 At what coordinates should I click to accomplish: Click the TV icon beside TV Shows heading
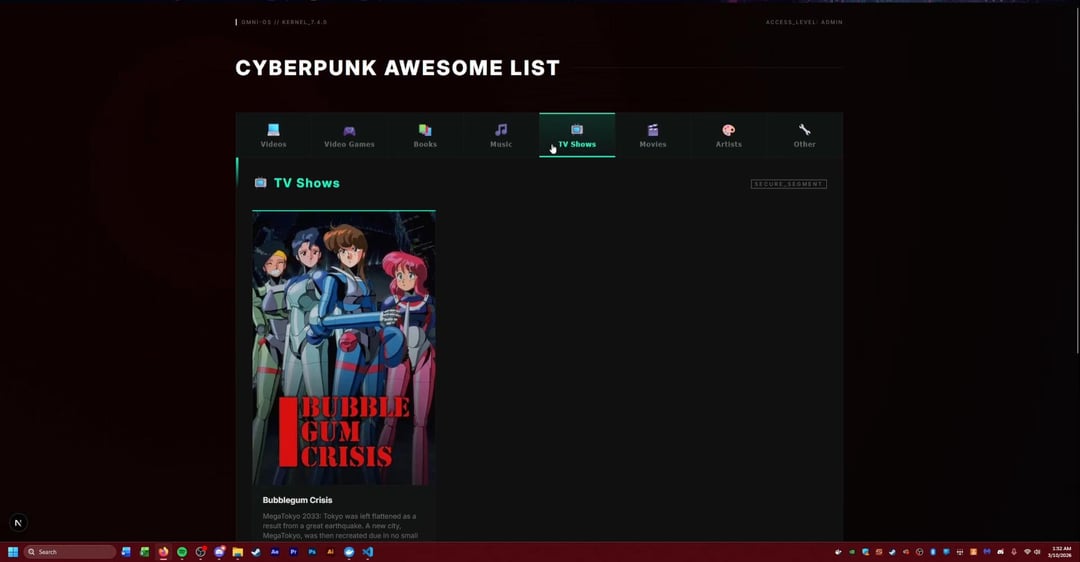click(x=261, y=183)
